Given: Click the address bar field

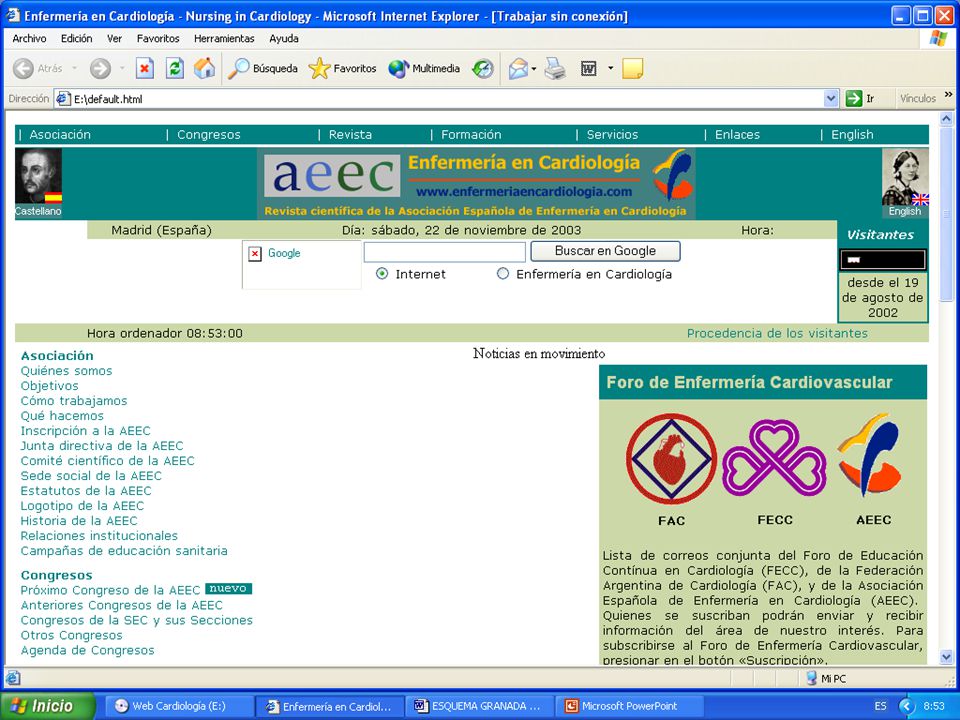Looking at the screenshot, I should [x=447, y=98].
